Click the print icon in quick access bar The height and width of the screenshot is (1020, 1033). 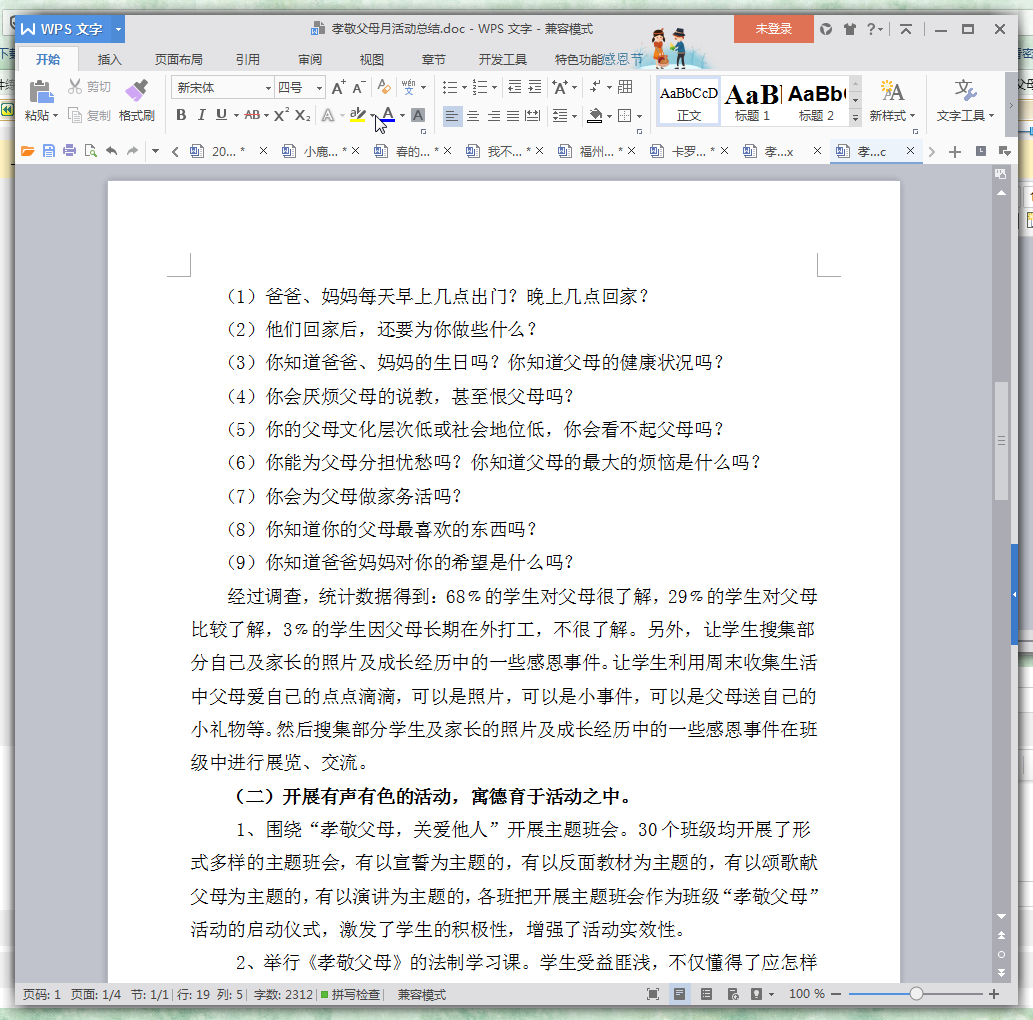tap(69, 151)
